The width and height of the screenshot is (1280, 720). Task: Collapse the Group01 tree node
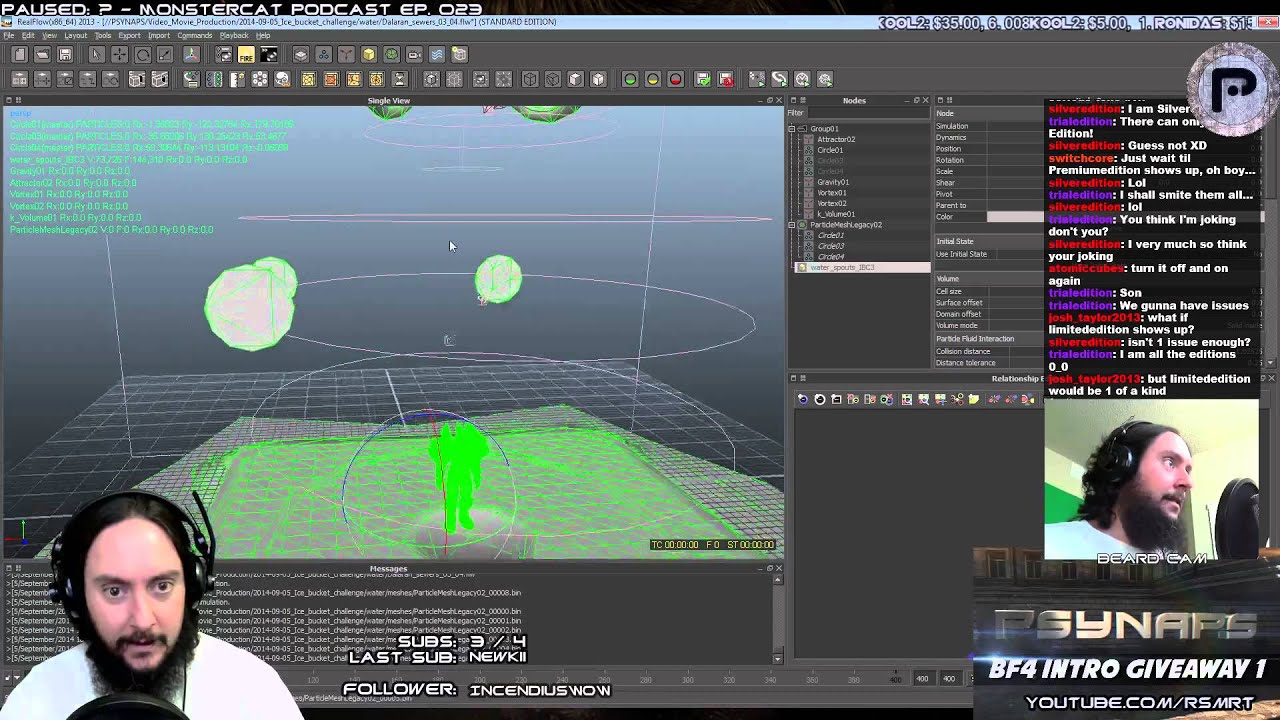pyautogui.click(x=792, y=129)
